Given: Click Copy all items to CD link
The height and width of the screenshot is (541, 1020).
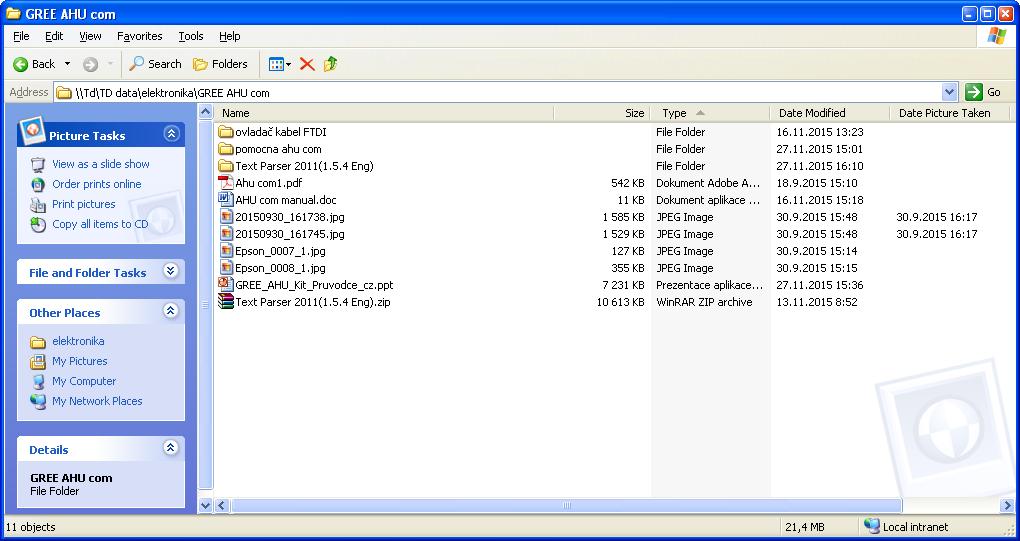Looking at the screenshot, I should click(100, 224).
